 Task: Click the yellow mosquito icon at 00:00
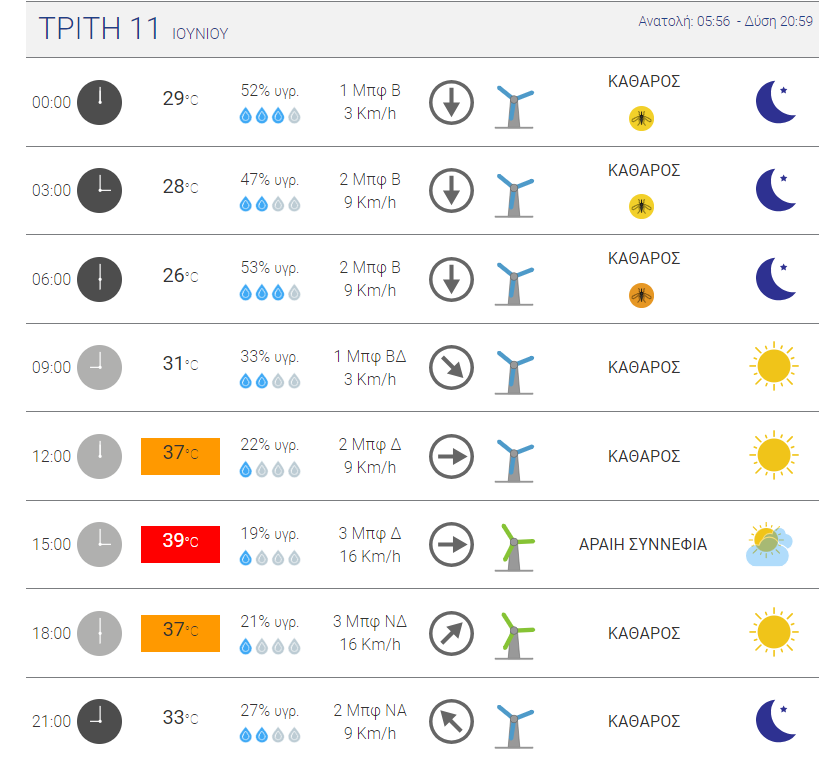click(641, 119)
